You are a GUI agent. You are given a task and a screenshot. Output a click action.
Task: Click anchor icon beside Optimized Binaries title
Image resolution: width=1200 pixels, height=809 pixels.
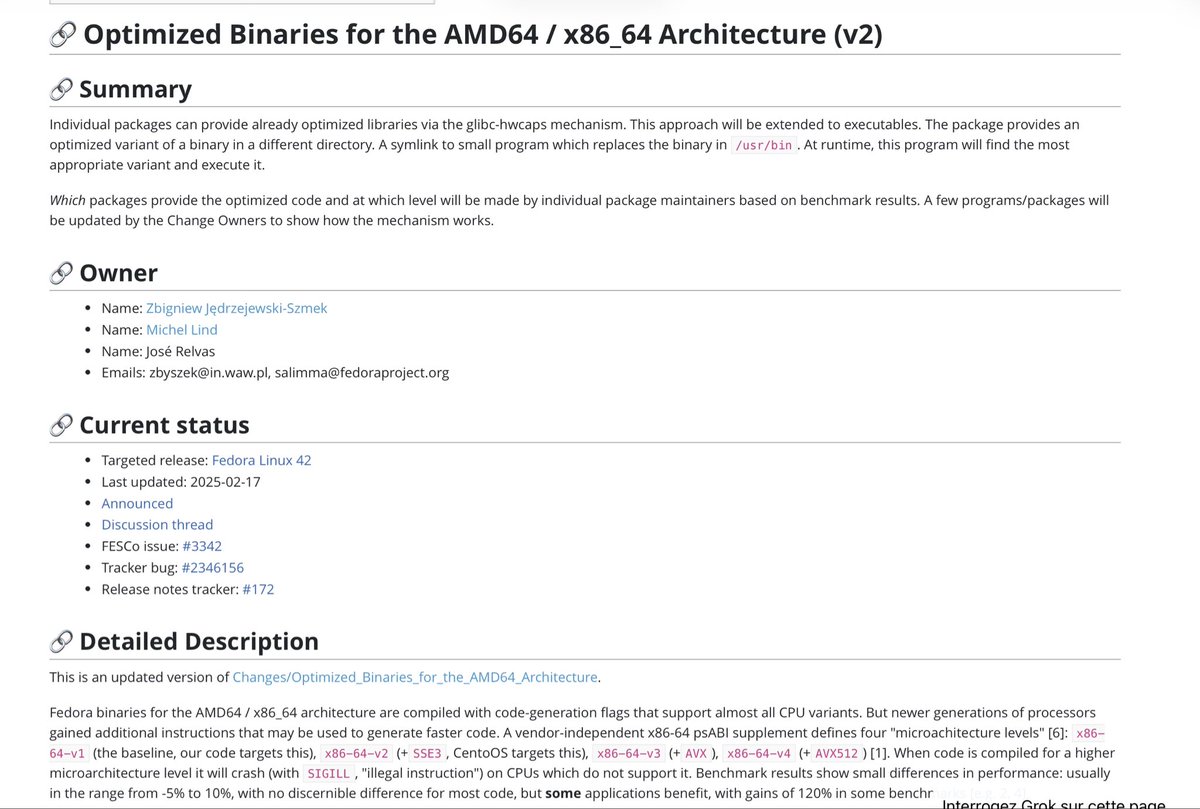(62, 35)
